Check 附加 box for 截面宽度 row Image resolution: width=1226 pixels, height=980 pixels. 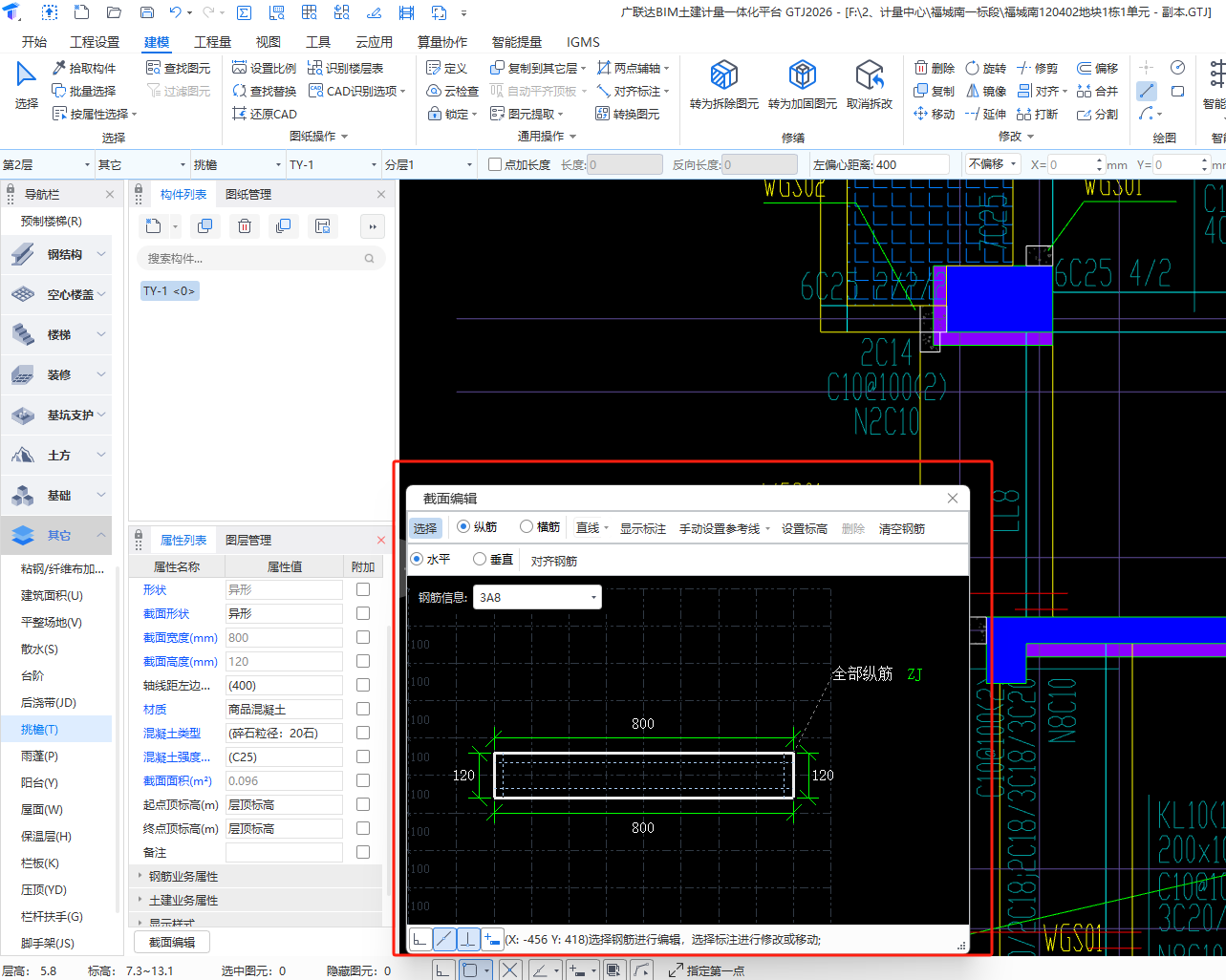363,637
